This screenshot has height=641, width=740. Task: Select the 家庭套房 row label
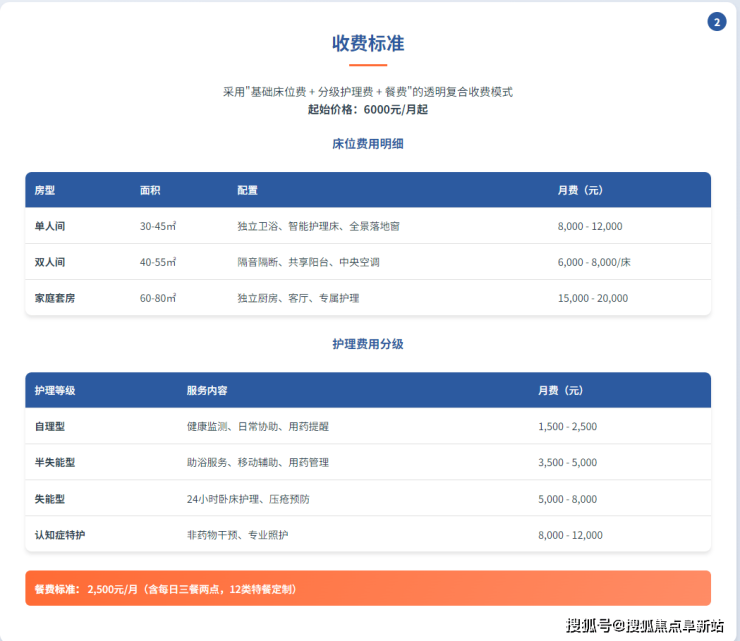click(x=55, y=298)
